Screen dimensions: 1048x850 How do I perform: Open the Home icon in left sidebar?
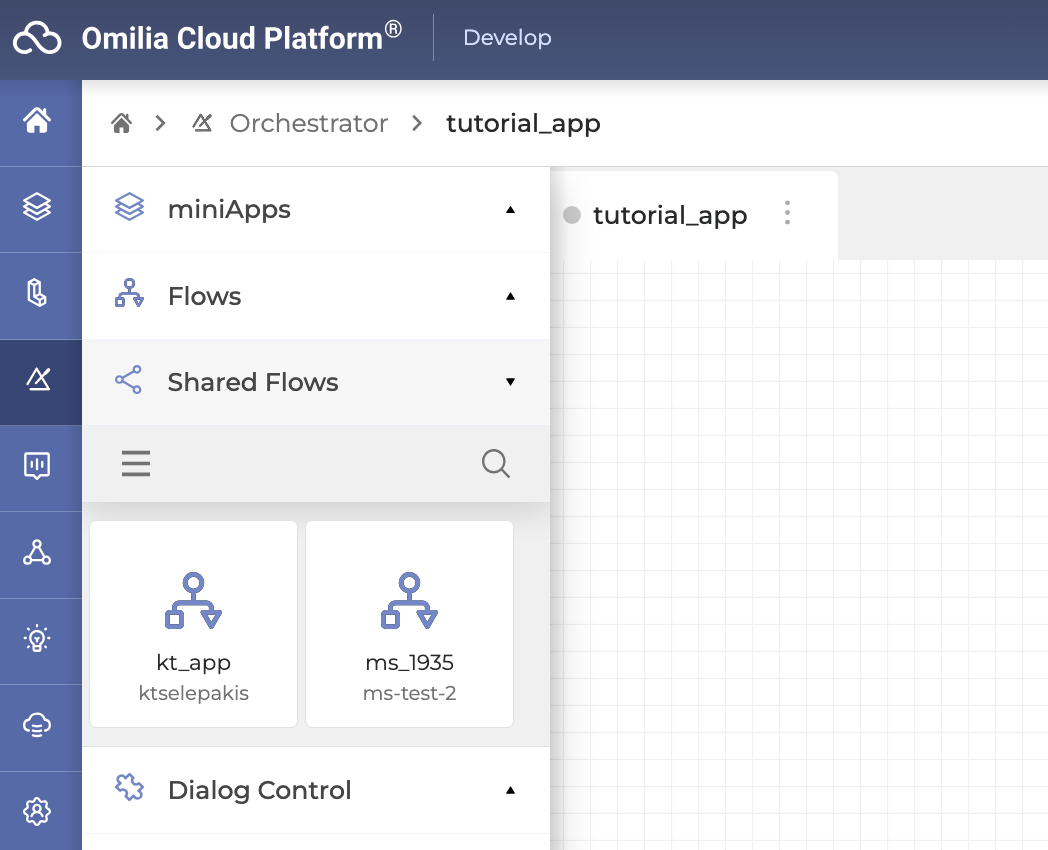pyautogui.click(x=37, y=122)
